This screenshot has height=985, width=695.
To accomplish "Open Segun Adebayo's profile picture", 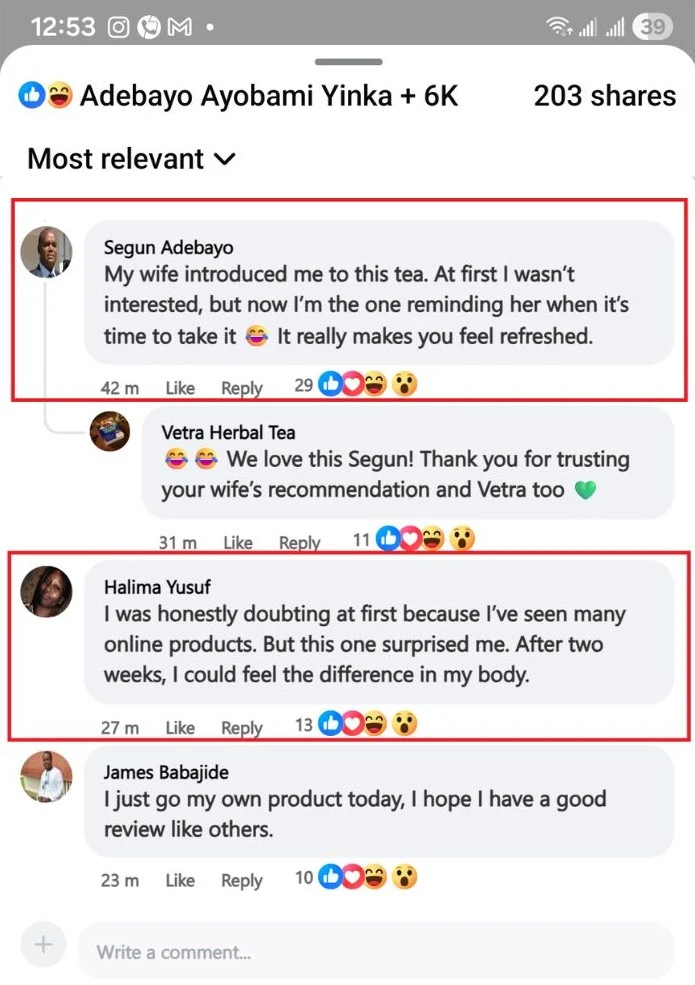I will 46,252.
